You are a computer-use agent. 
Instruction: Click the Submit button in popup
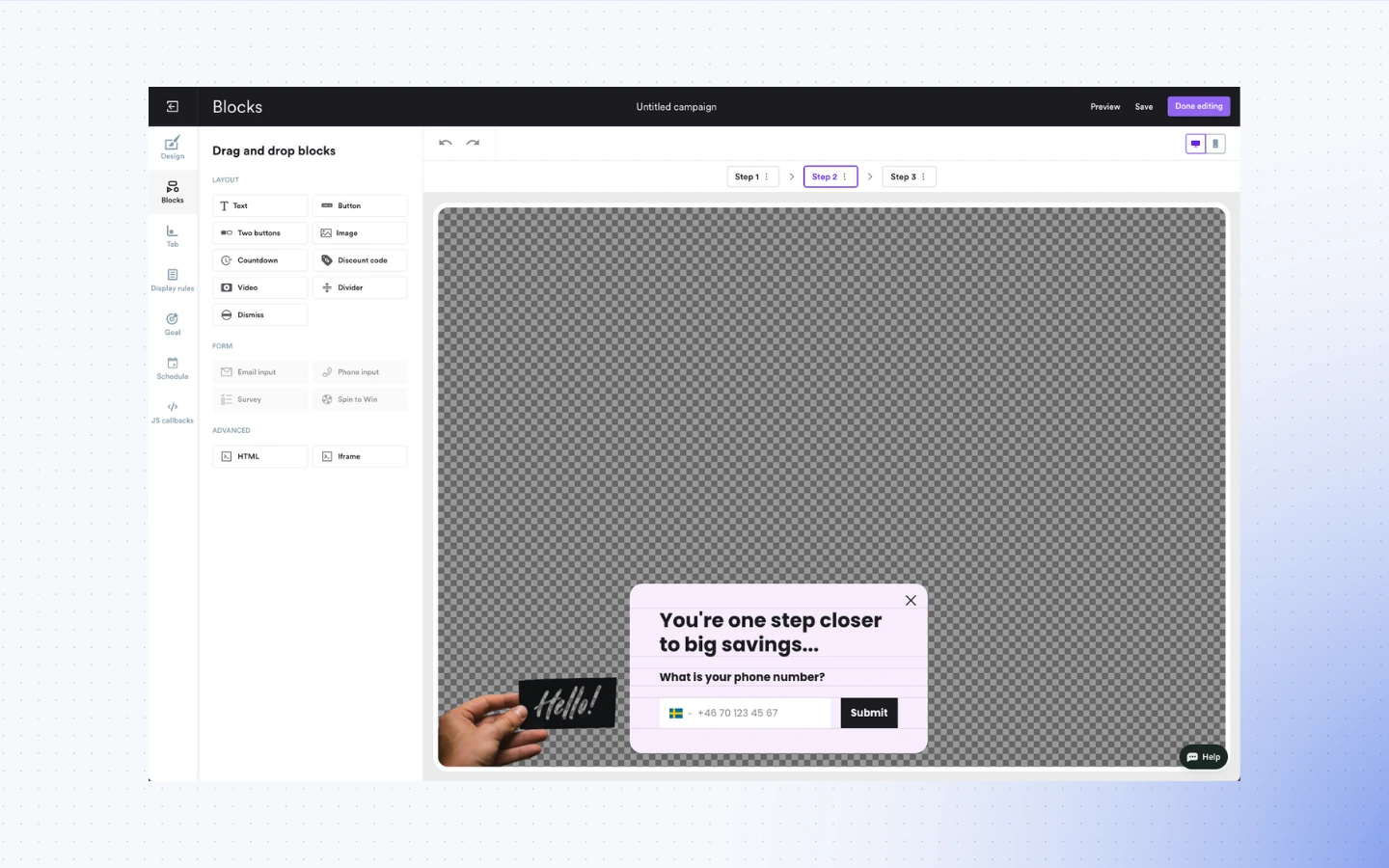pyautogui.click(x=869, y=713)
